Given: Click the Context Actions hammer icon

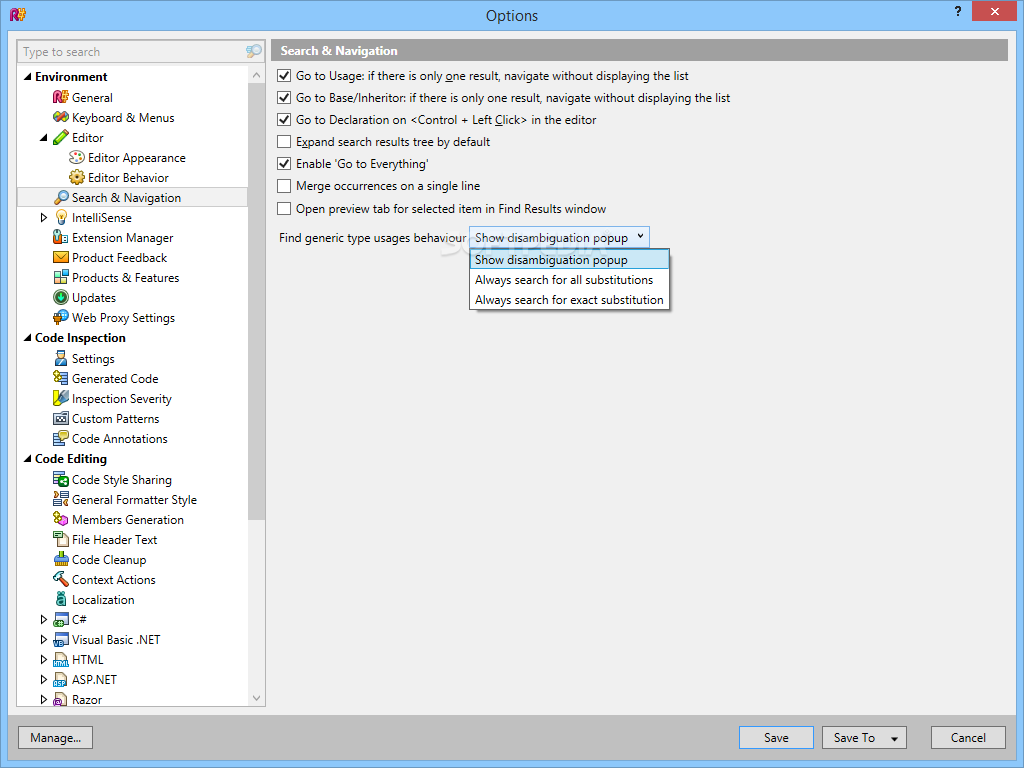Looking at the screenshot, I should [60, 579].
